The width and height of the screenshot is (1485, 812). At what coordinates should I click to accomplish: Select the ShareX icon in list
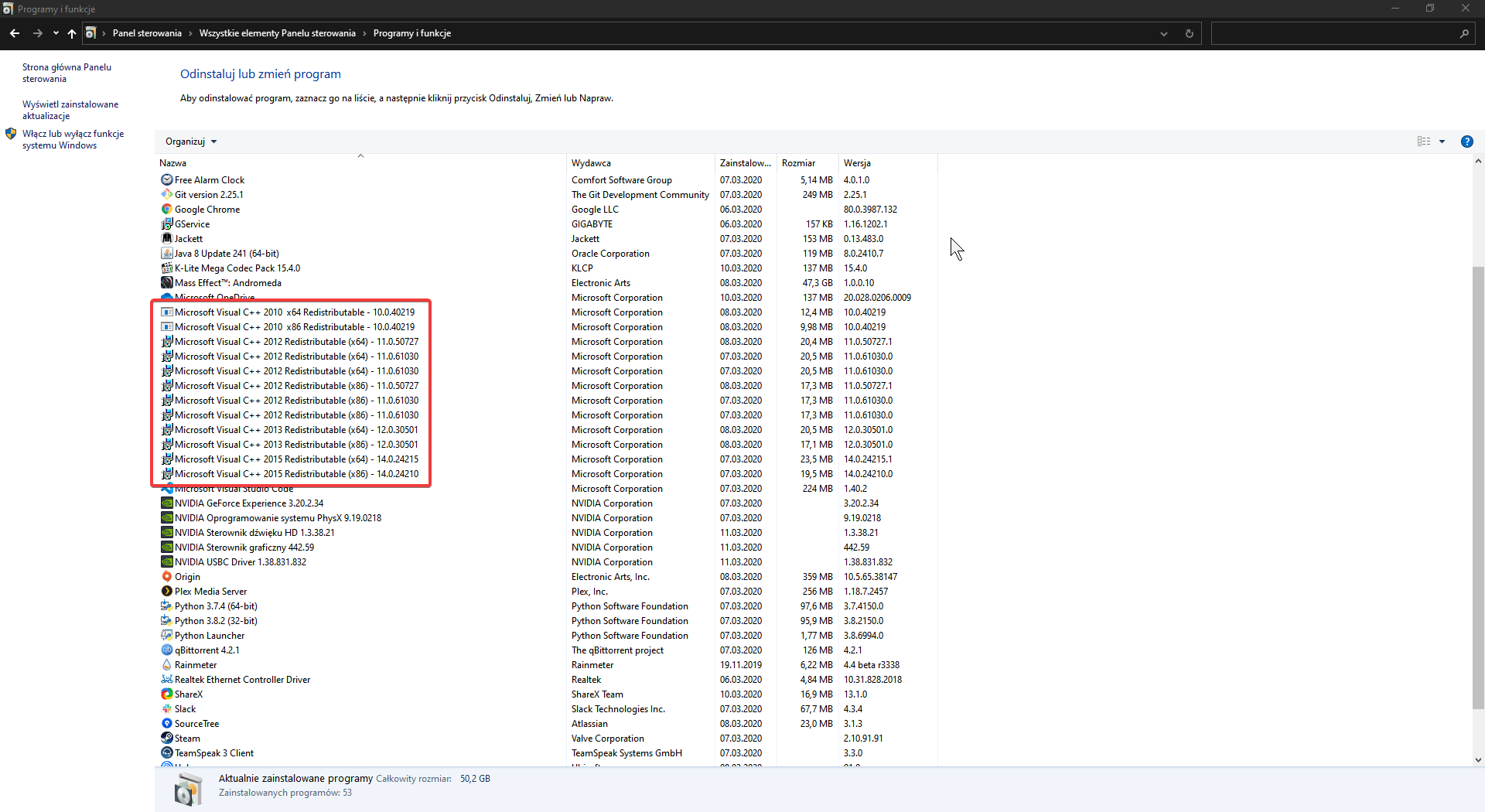coord(166,694)
